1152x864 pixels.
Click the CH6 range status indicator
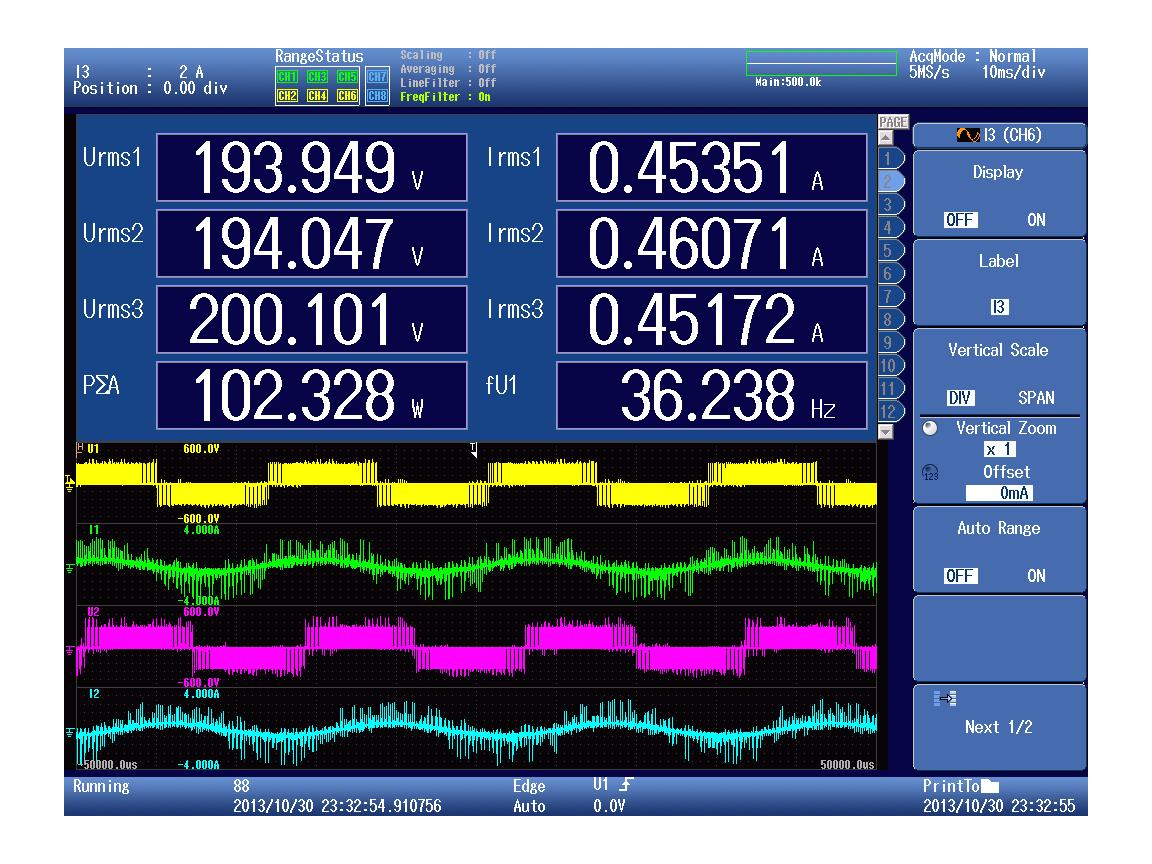[347, 96]
